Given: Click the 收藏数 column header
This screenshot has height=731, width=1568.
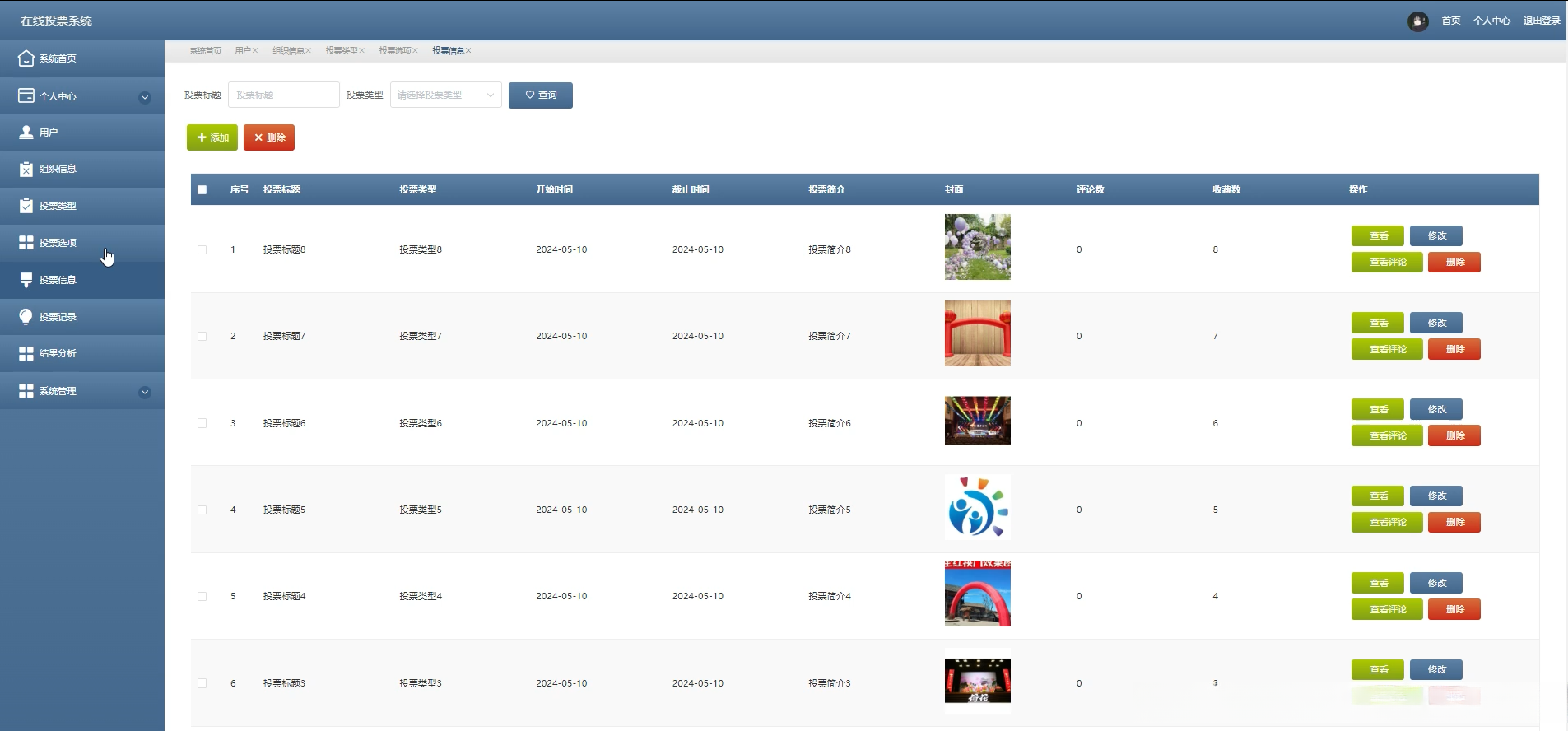Looking at the screenshot, I should [x=1226, y=189].
